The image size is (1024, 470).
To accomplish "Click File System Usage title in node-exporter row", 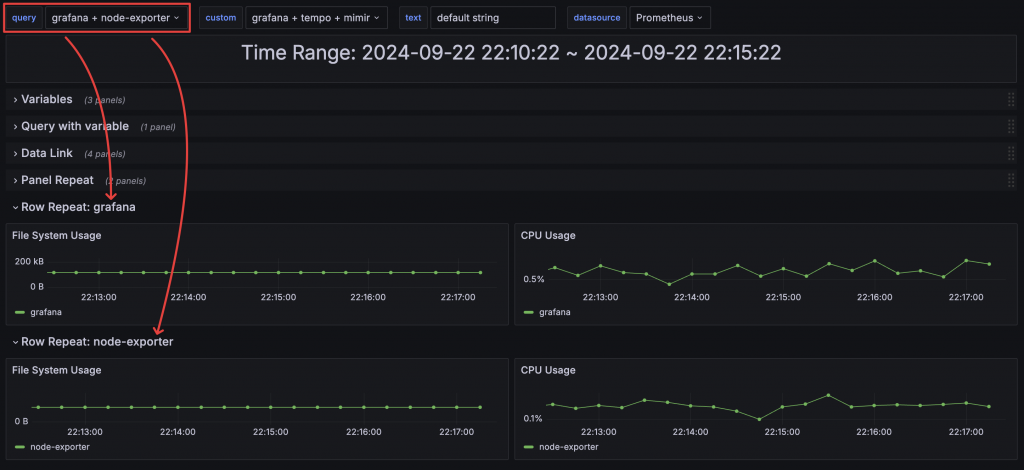I will tap(57, 370).
